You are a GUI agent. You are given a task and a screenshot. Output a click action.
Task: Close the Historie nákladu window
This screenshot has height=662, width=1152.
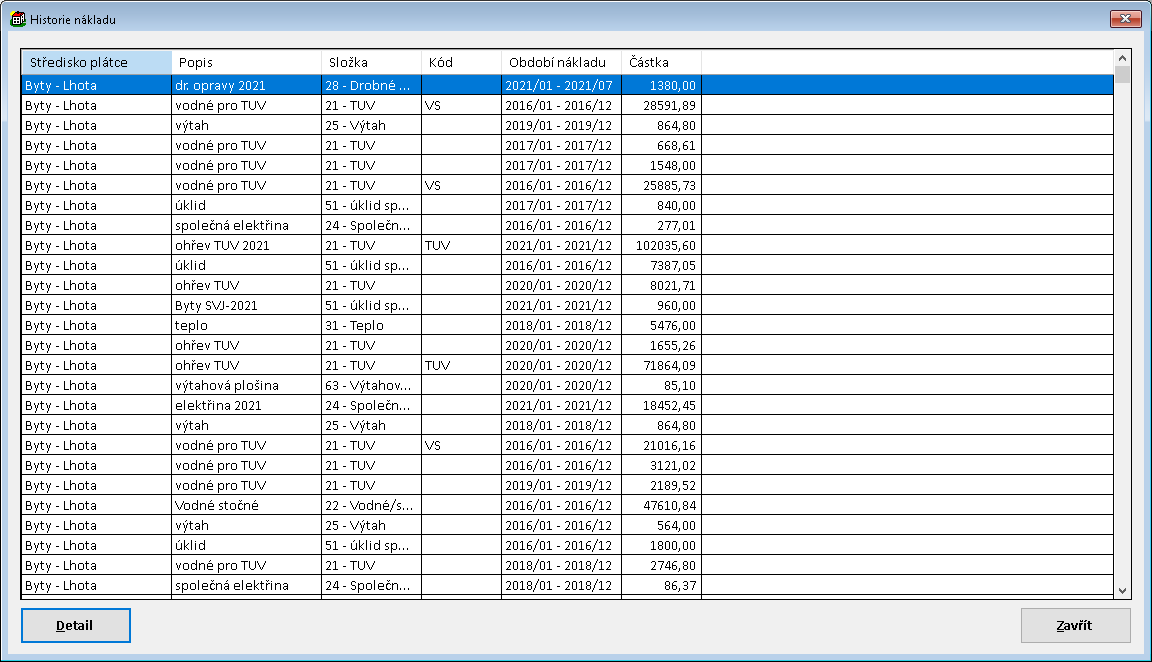point(1126,19)
